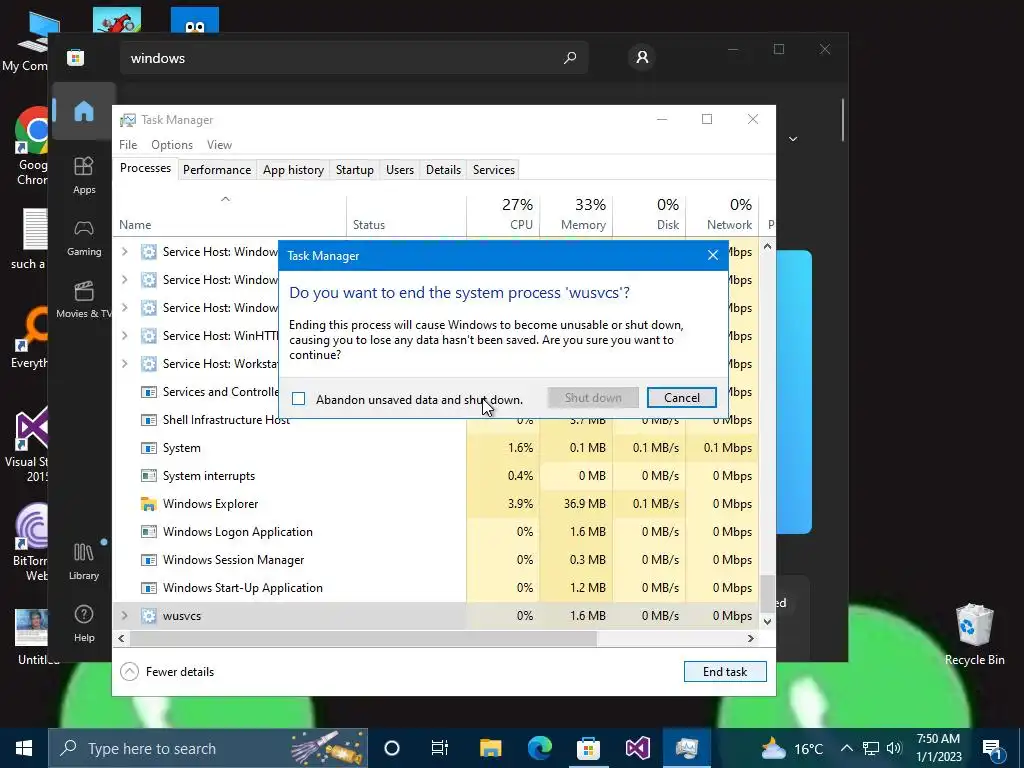Switch to the Details tab
The width and height of the screenshot is (1024, 768).
tap(443, 170)
